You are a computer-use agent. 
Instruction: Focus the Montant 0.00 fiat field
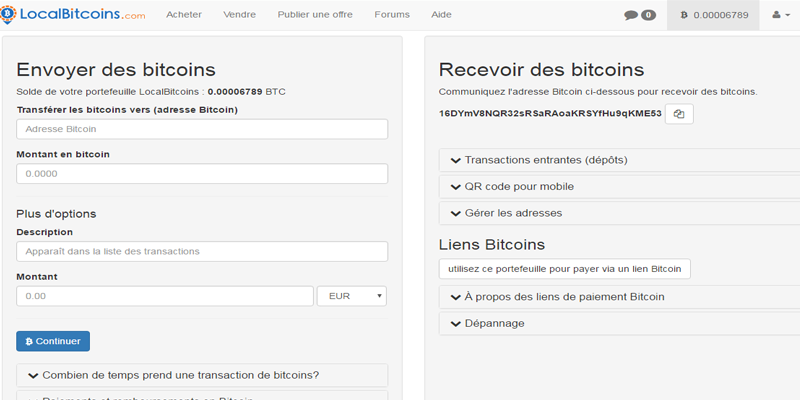pos(165,296)
